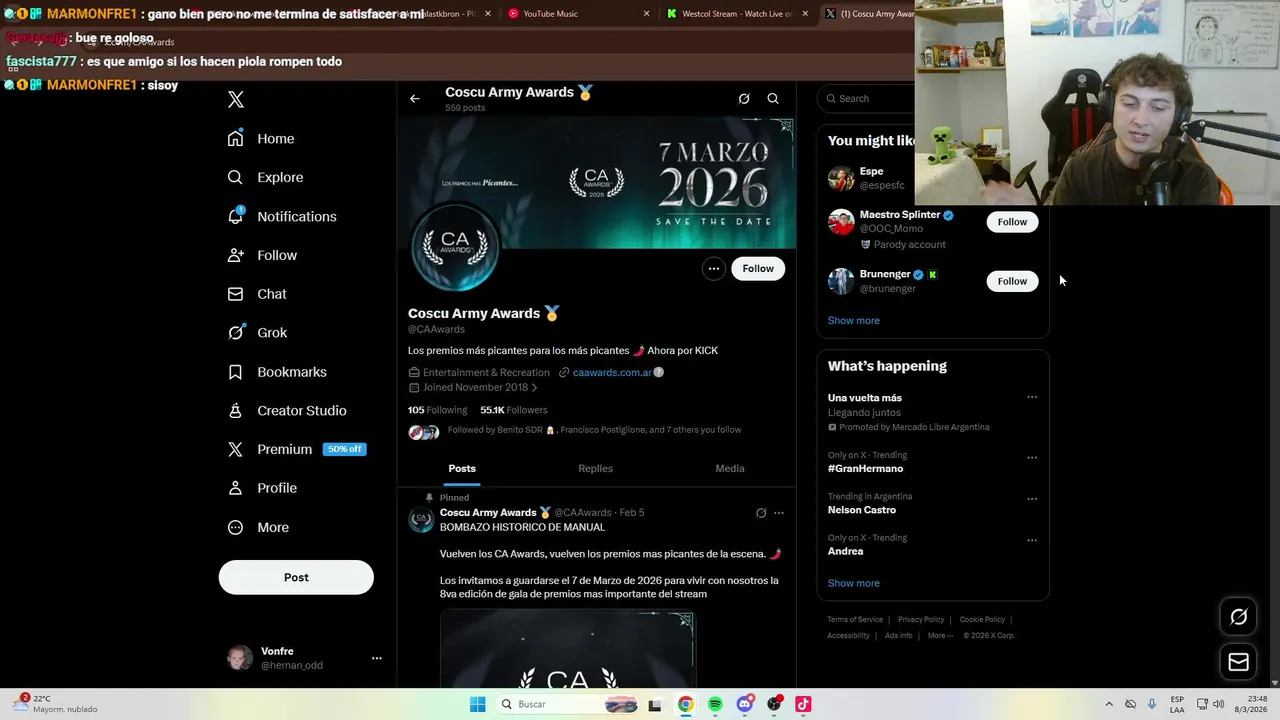Click the Home house icon
The width and height of the screenshot is (1280, 720).
(x=235, y=138)
